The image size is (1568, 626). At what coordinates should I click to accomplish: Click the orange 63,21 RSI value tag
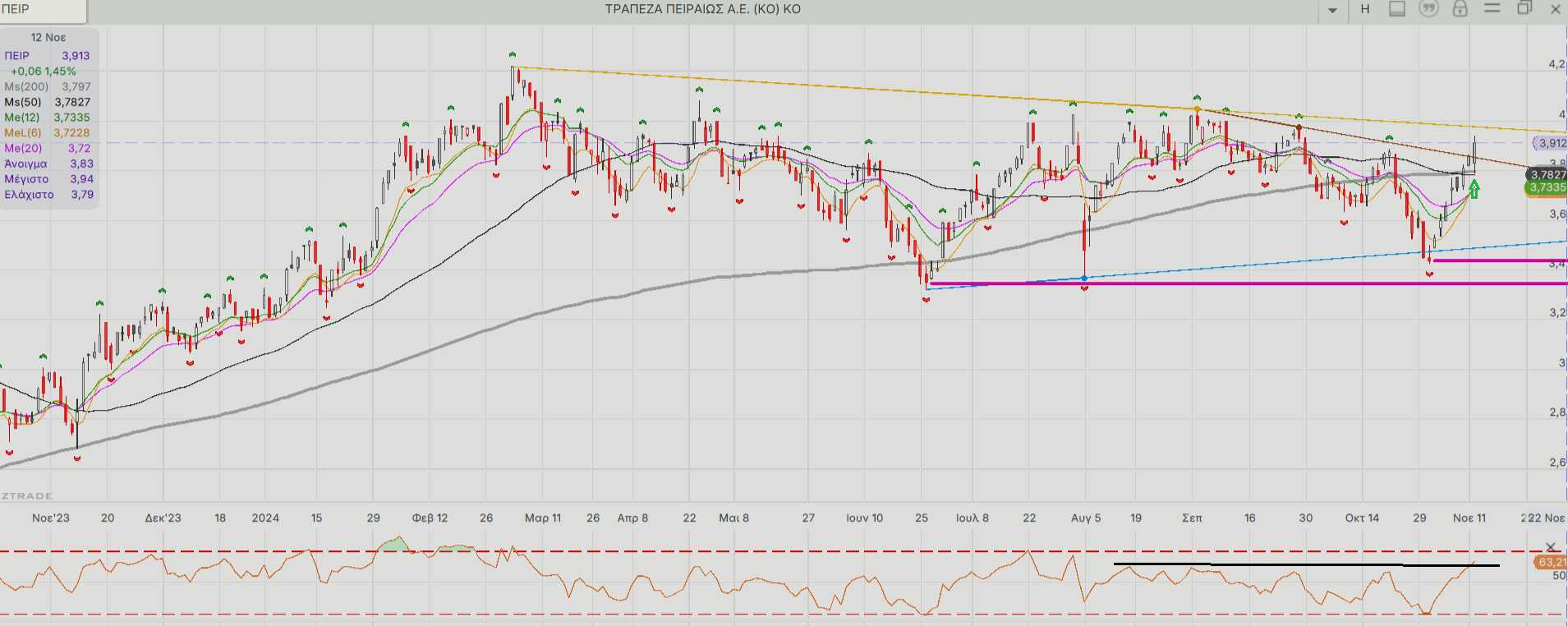point(1551,562)
